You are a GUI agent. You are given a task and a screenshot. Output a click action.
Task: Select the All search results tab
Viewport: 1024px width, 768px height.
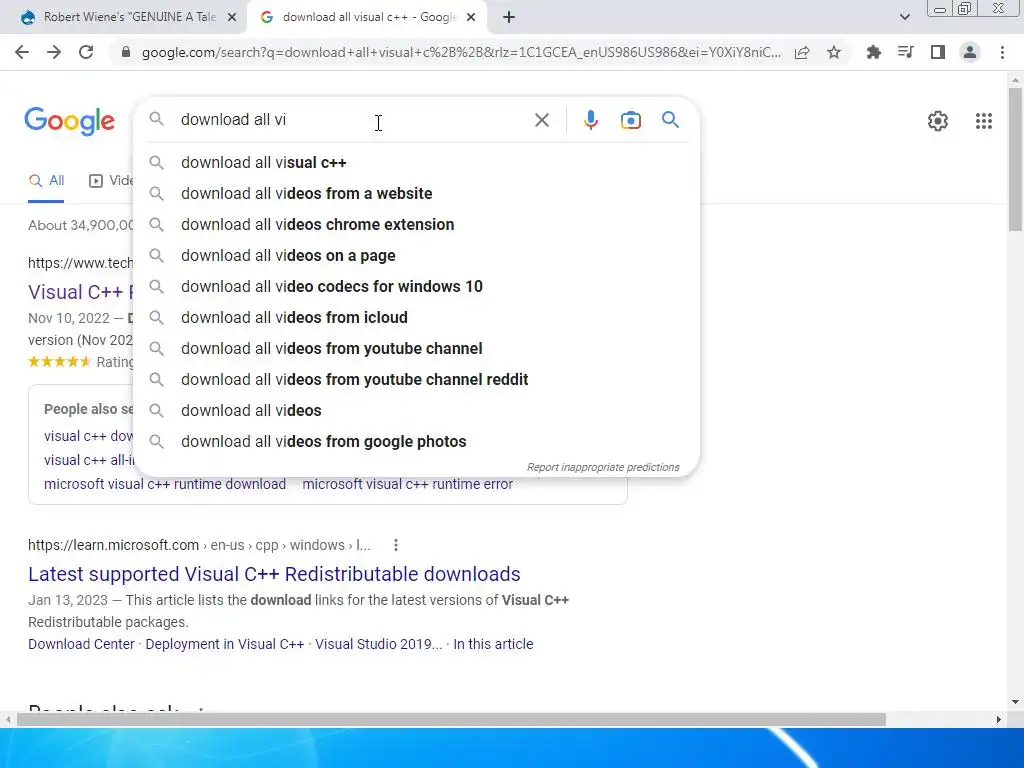click(x=46, y=181)
